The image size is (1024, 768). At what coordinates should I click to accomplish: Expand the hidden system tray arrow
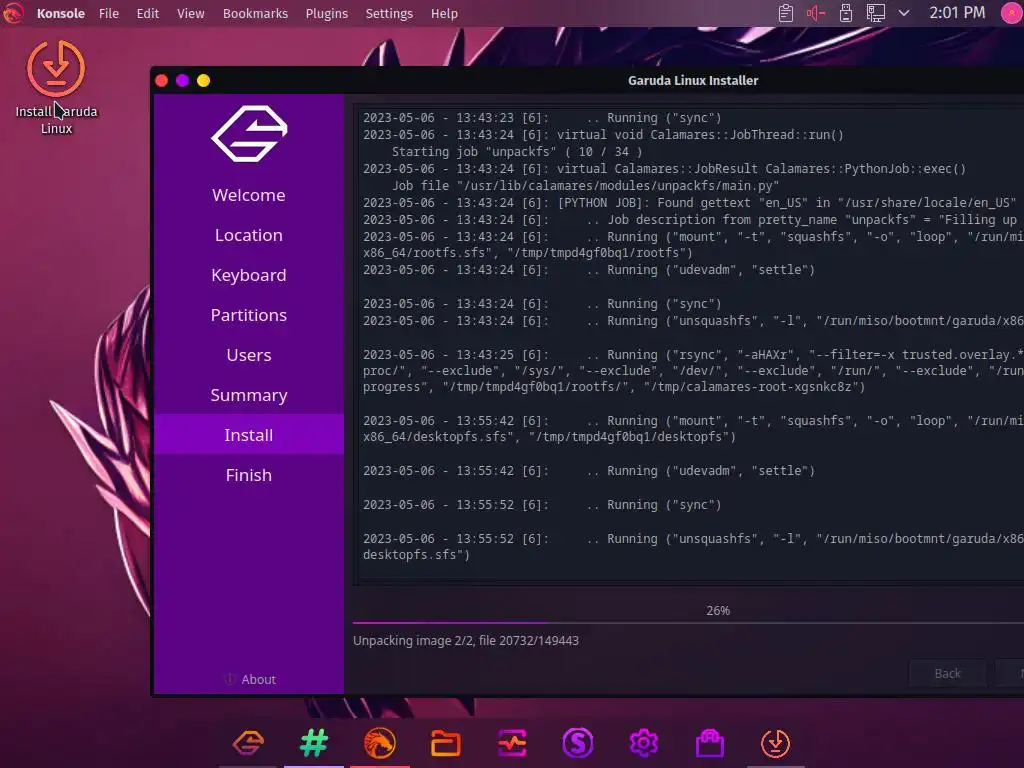904,13
